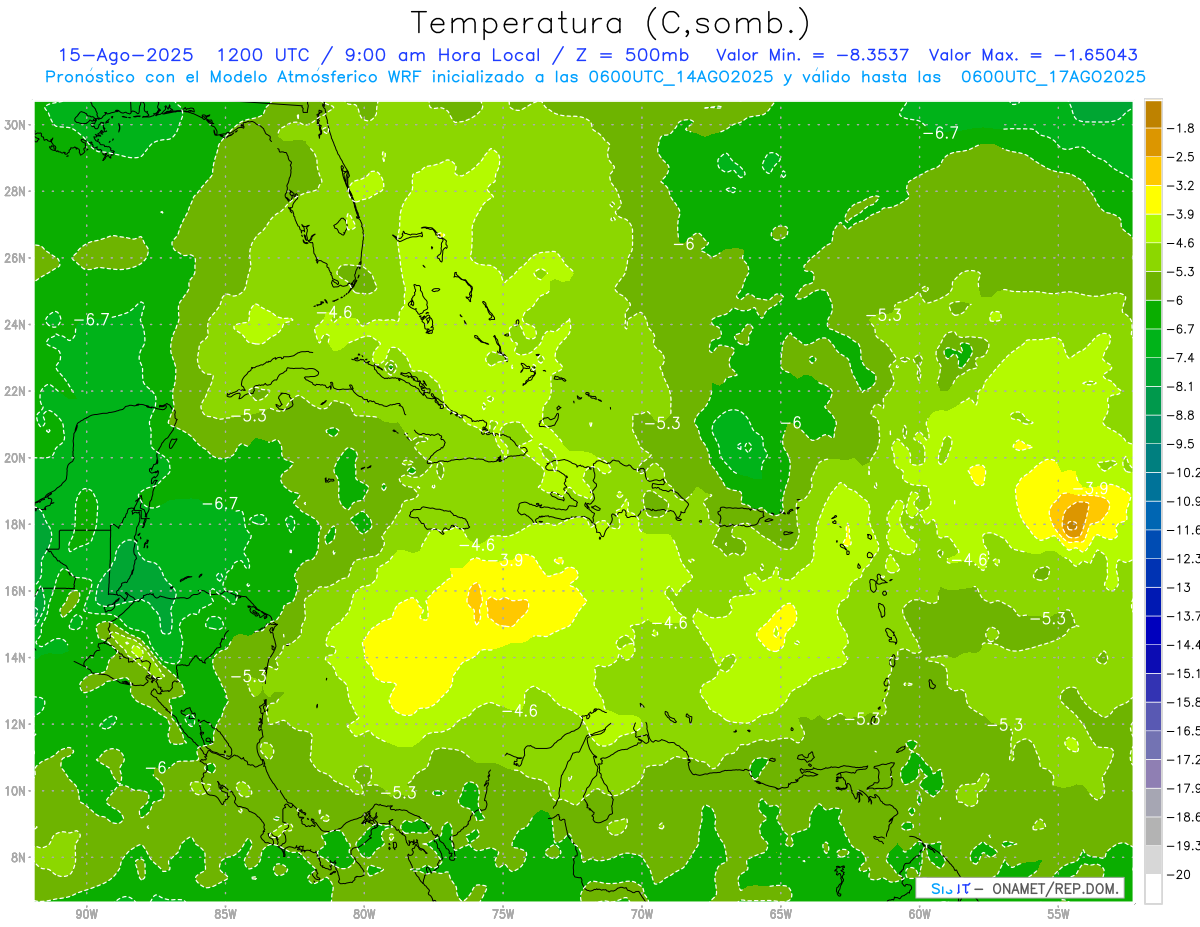Click the '24N' latitude axis label
Image resolution: width=1200 pixels, height=927 pixels.
(15, 325)
